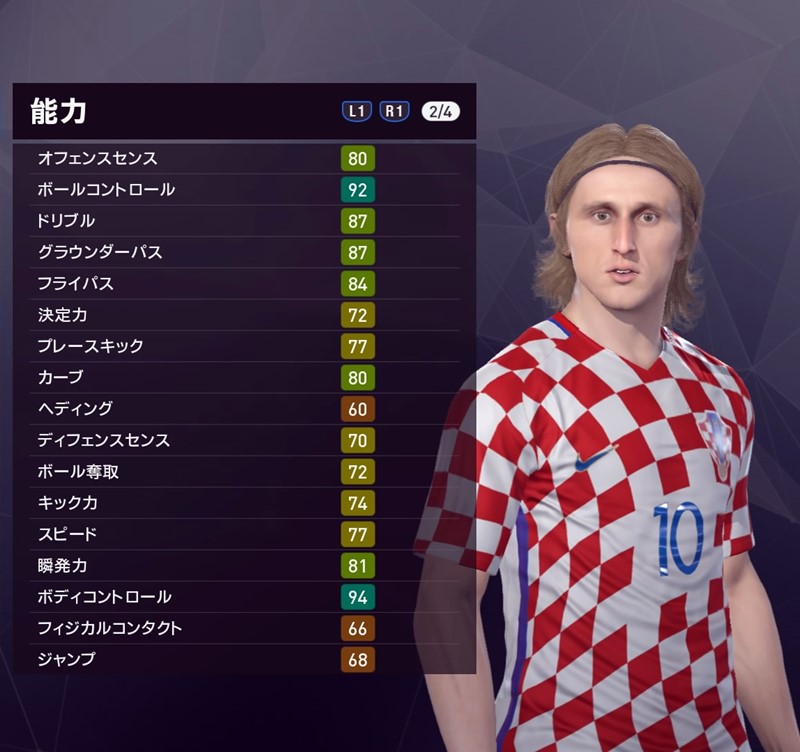The width and height of the screenshot is (800, 752).
Task: Click the L1 previous page icon
Action: click(x=356, y=111)
